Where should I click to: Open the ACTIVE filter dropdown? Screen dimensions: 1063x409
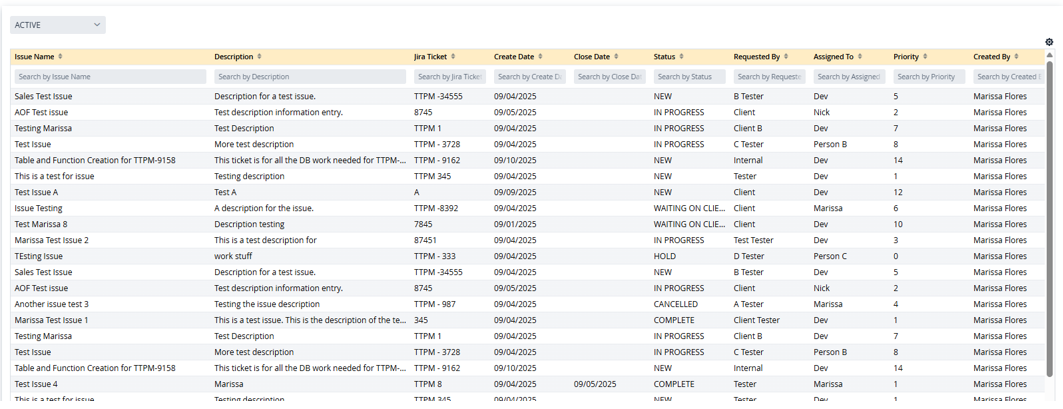[58, 25]
